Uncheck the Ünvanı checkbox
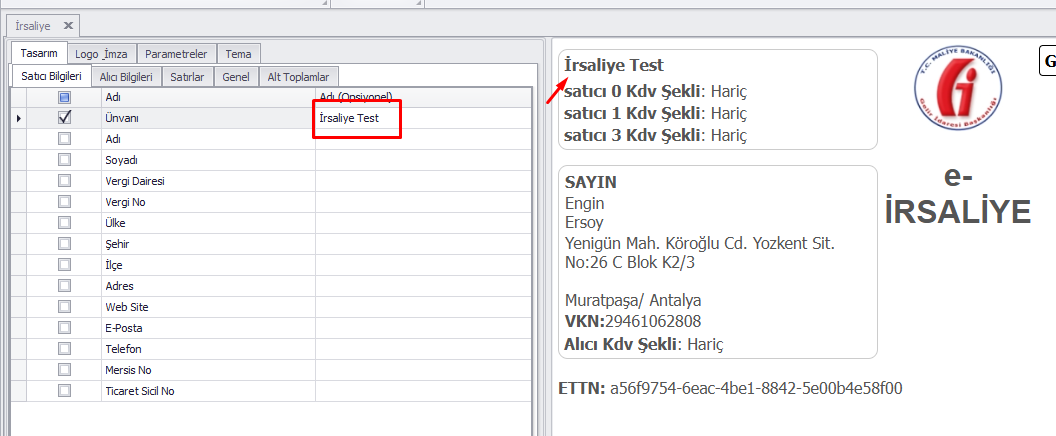Viewport: 1056px width, 436px height. click(65, 118)
